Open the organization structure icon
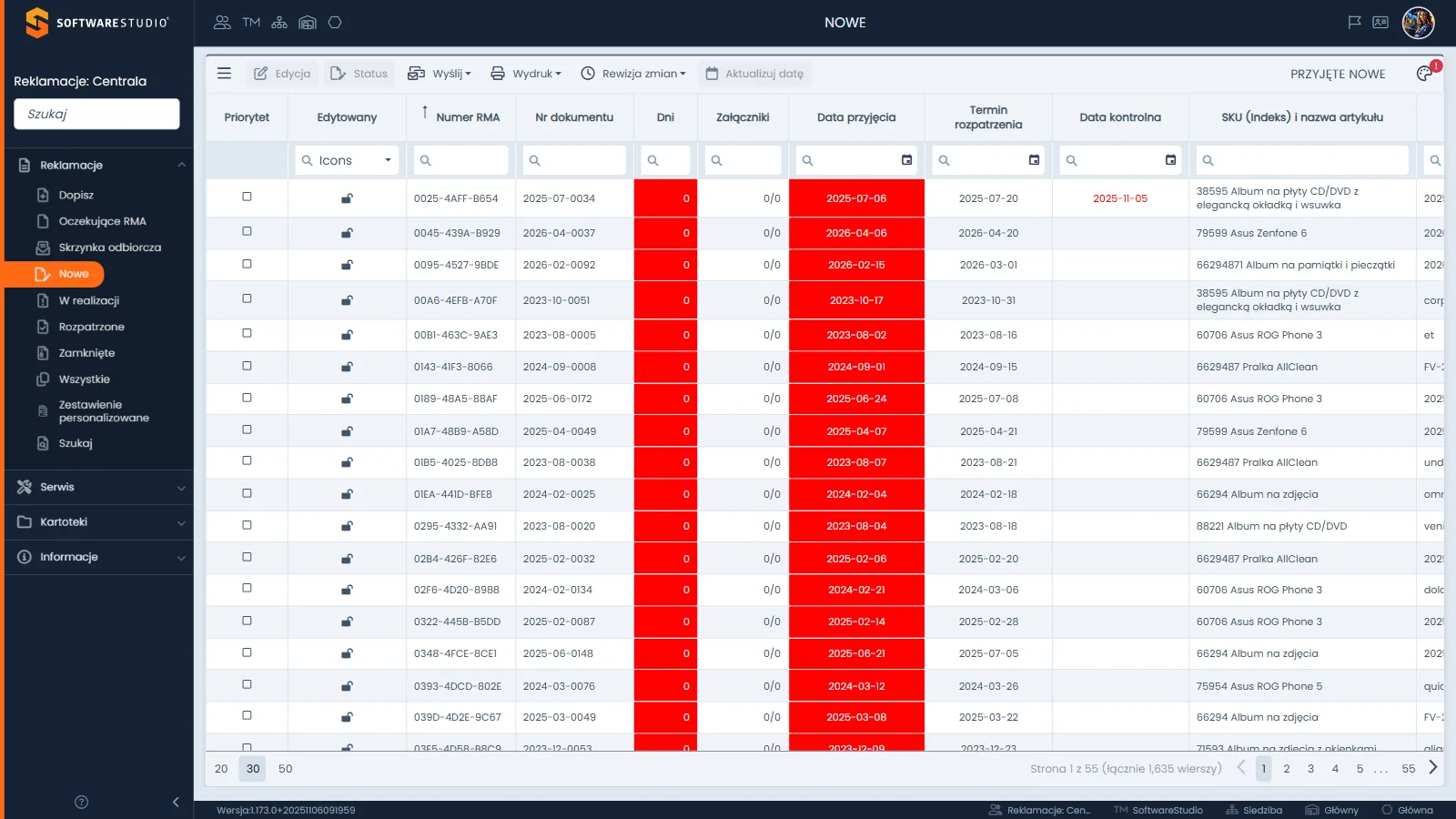The image size is (1456, 819). [x=279, y=23]
